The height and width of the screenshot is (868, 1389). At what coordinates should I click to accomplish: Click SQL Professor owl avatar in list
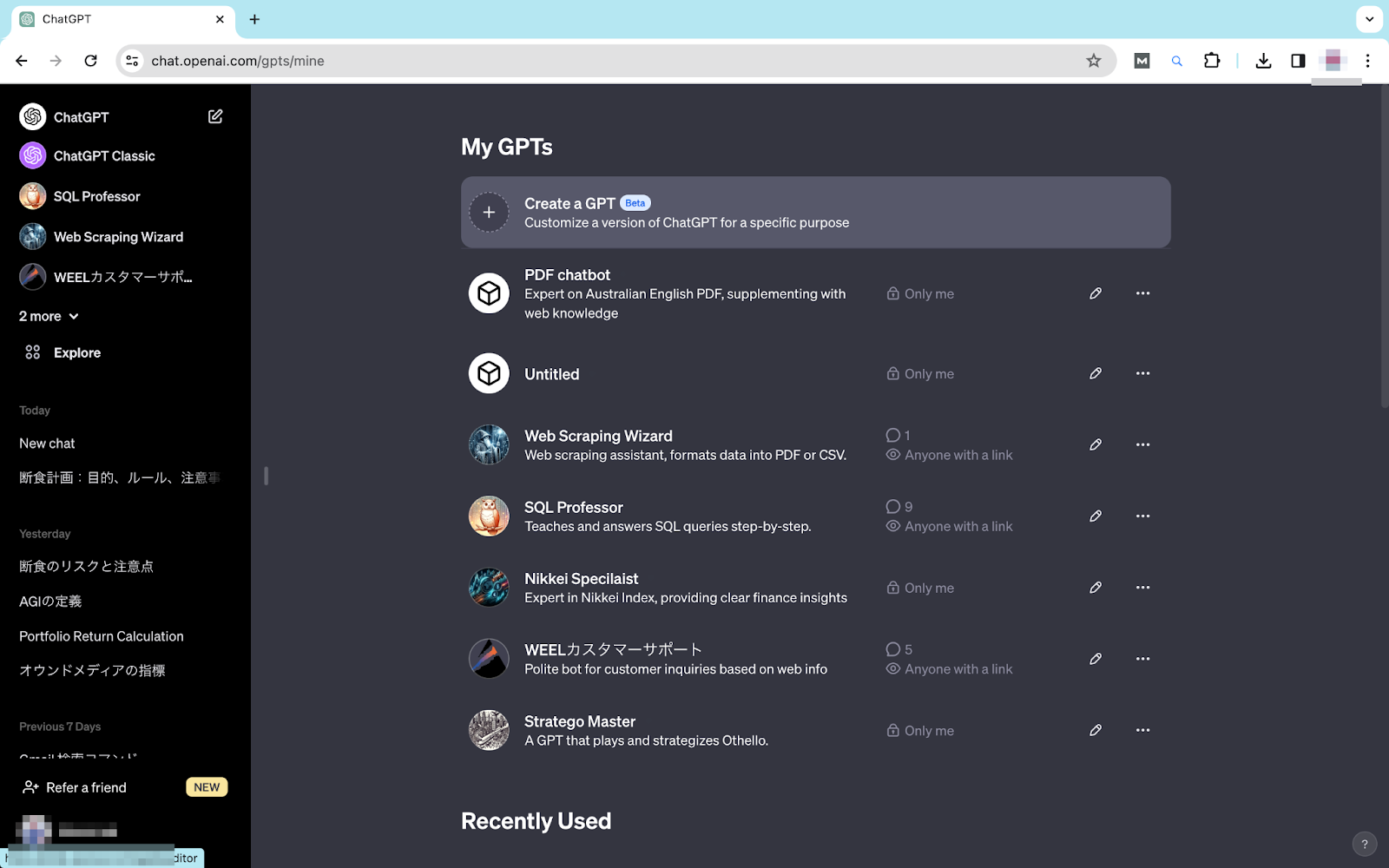point(489,516)
